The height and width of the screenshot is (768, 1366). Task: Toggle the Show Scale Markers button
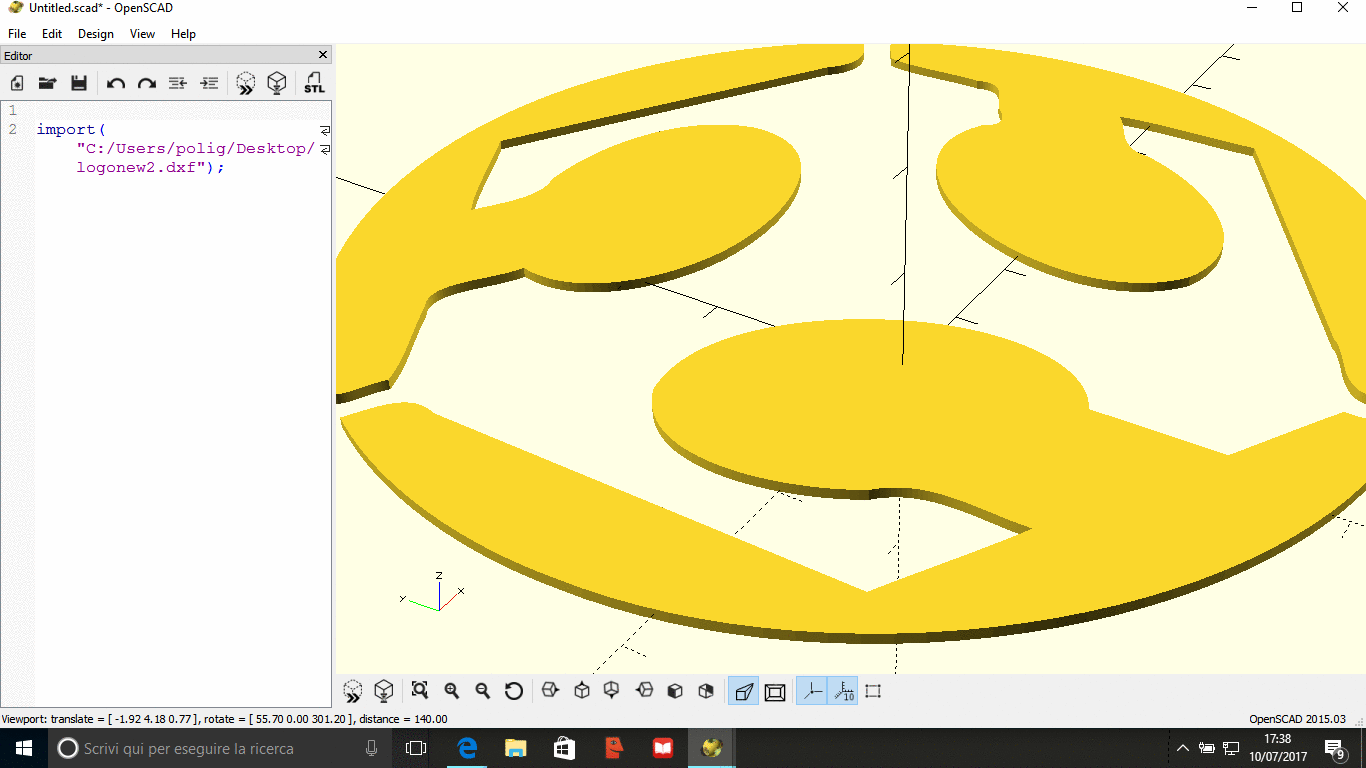click(x=843, y=691)
